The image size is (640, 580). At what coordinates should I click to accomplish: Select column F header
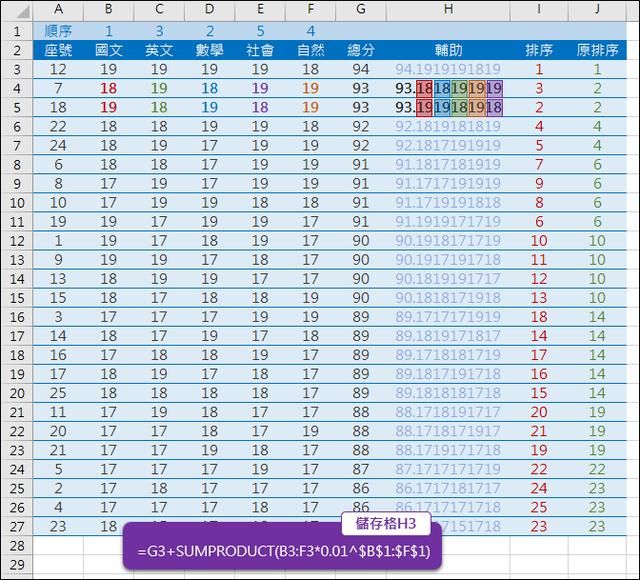(x=310, y=10)
